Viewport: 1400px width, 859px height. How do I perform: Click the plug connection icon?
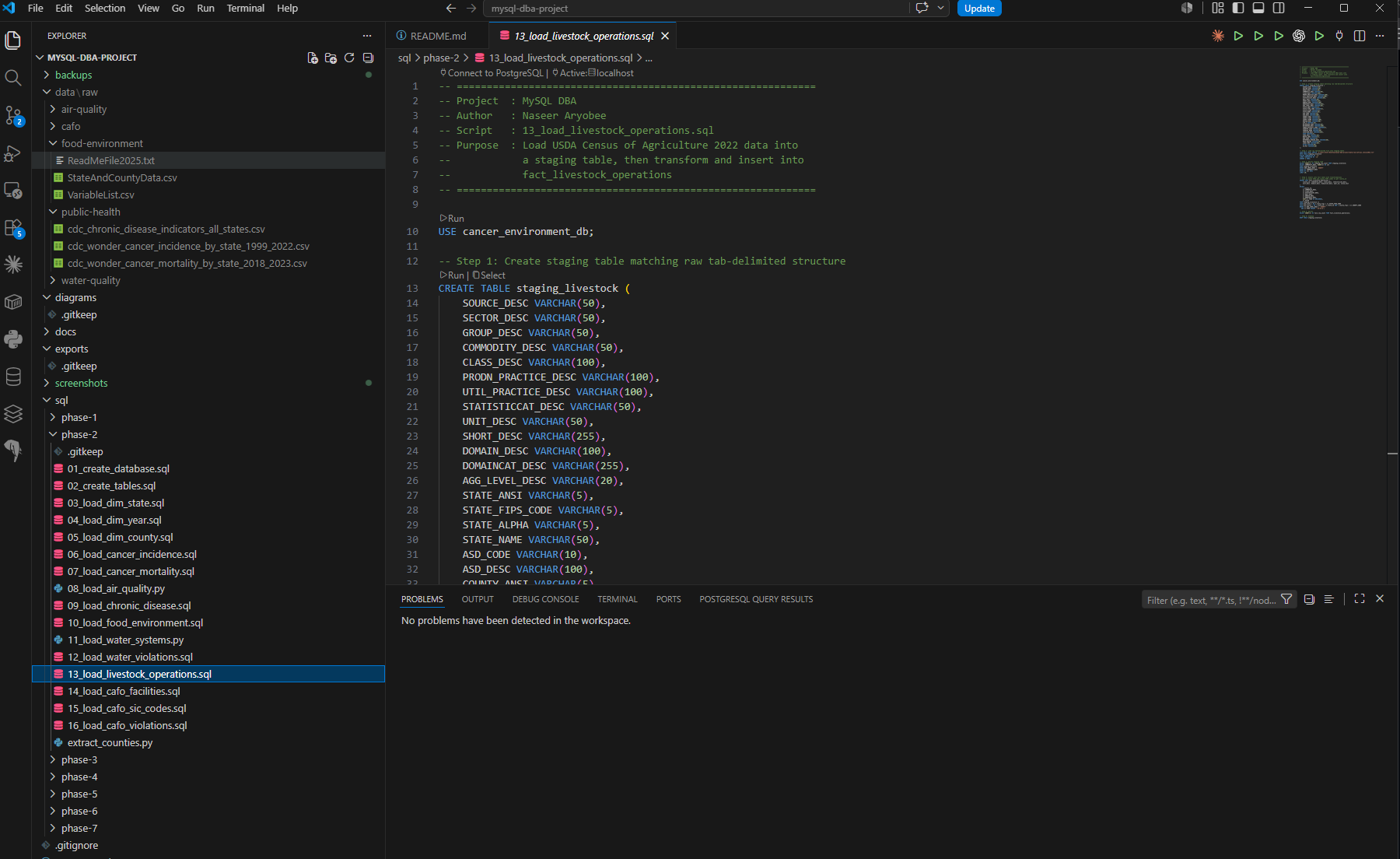point(1339,36)
